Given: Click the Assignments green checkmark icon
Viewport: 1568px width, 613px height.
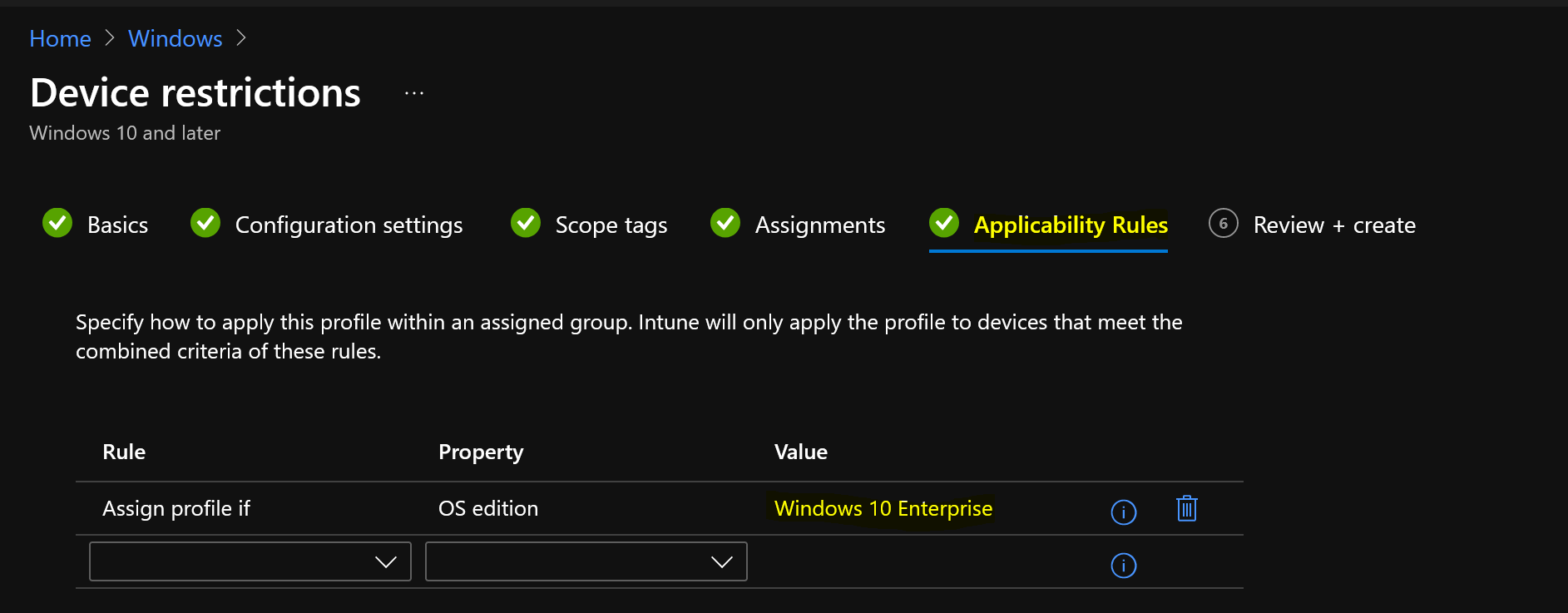Looking at the screenshot, I should click(725, 223).
